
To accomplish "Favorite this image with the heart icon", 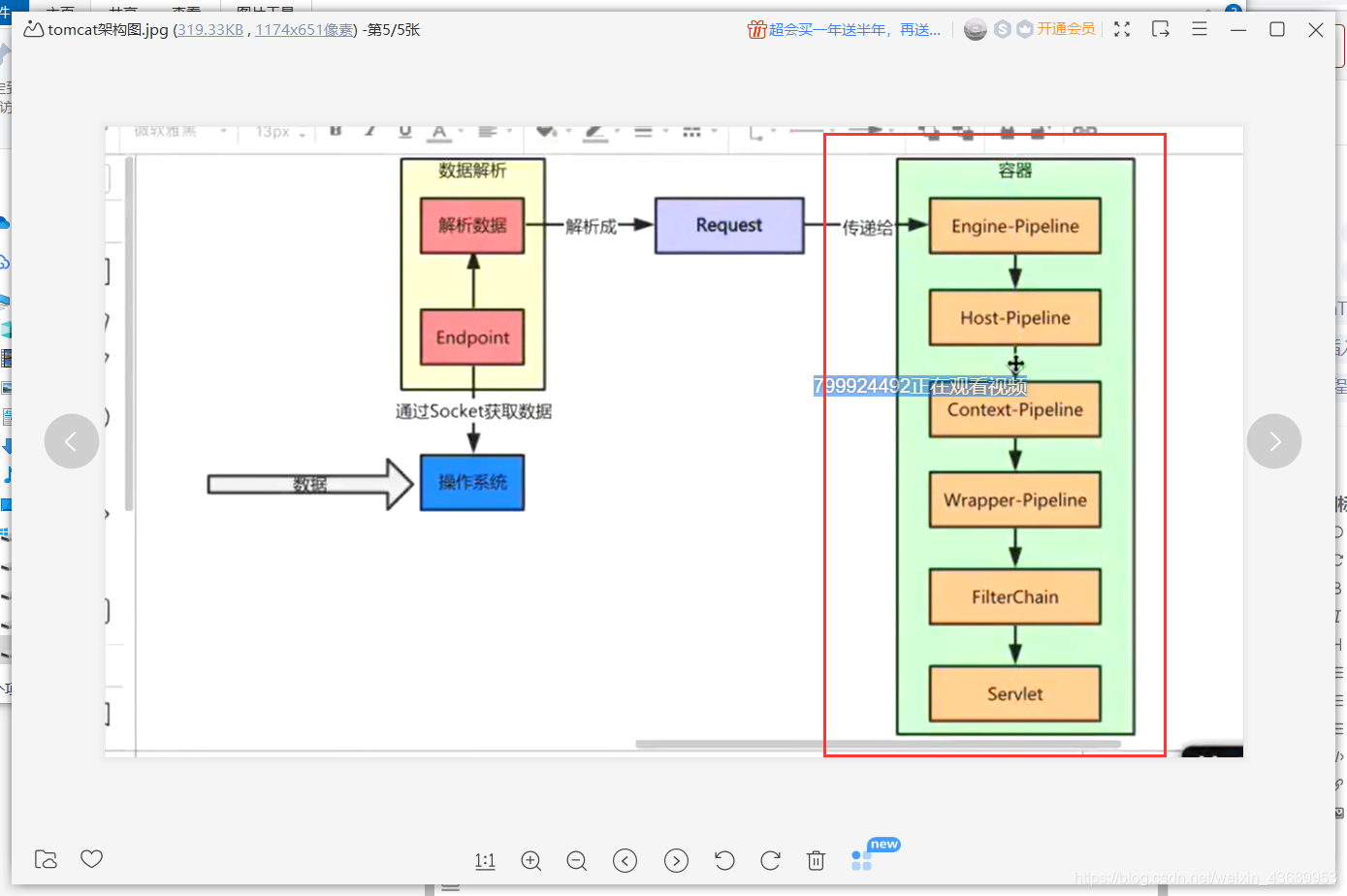I will click(92, 859).
